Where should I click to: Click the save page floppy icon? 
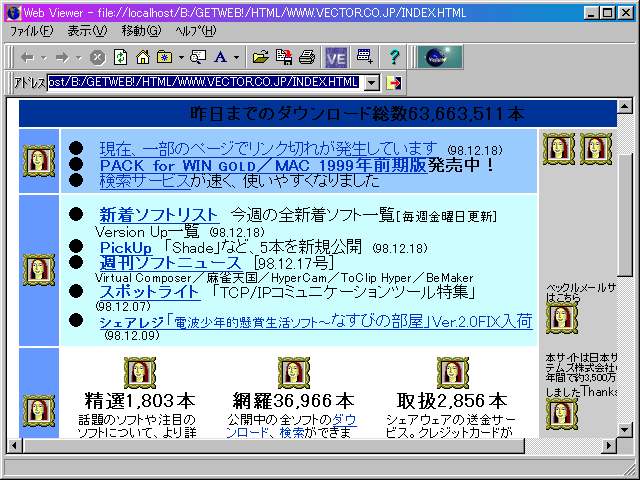coord(284,57)
